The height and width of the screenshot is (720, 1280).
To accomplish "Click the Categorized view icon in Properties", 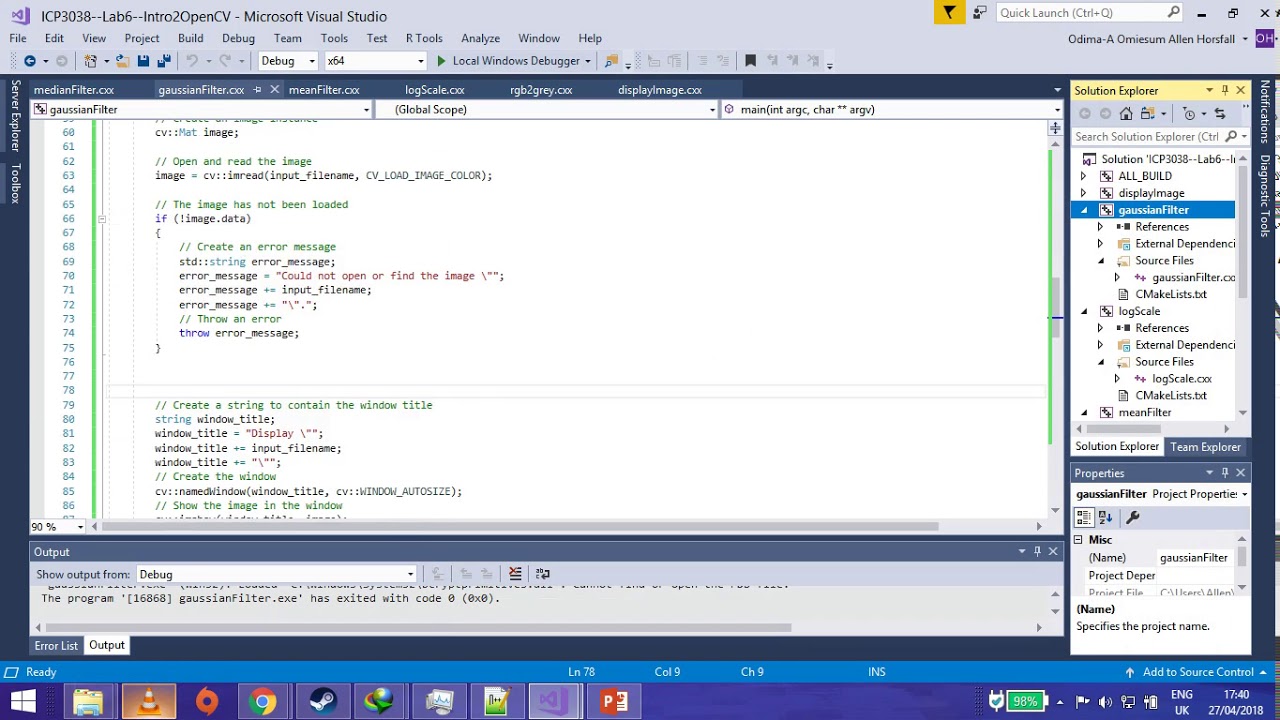I will click(x=1083, y=517).
